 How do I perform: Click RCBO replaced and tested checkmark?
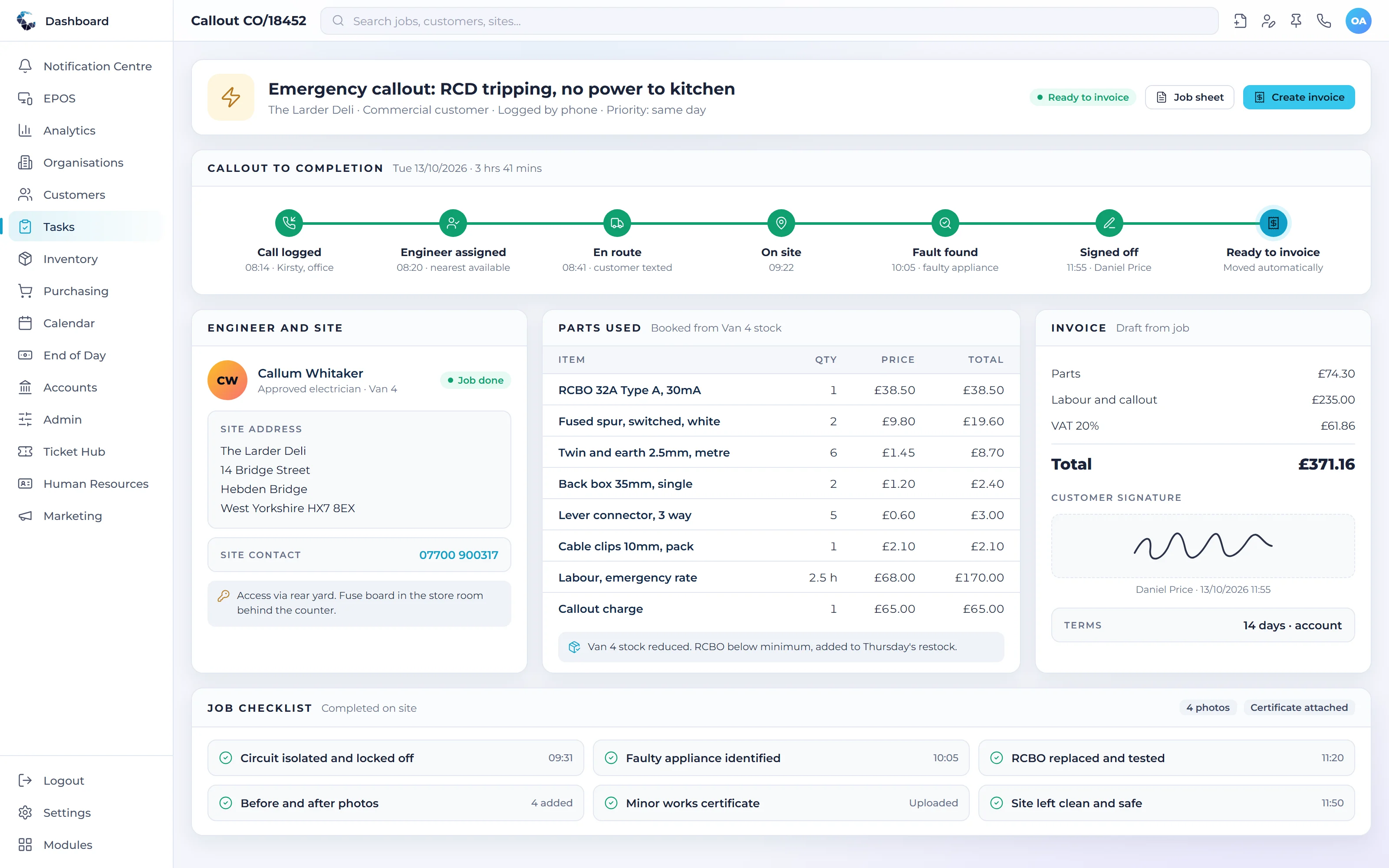(x=997, y=758)
